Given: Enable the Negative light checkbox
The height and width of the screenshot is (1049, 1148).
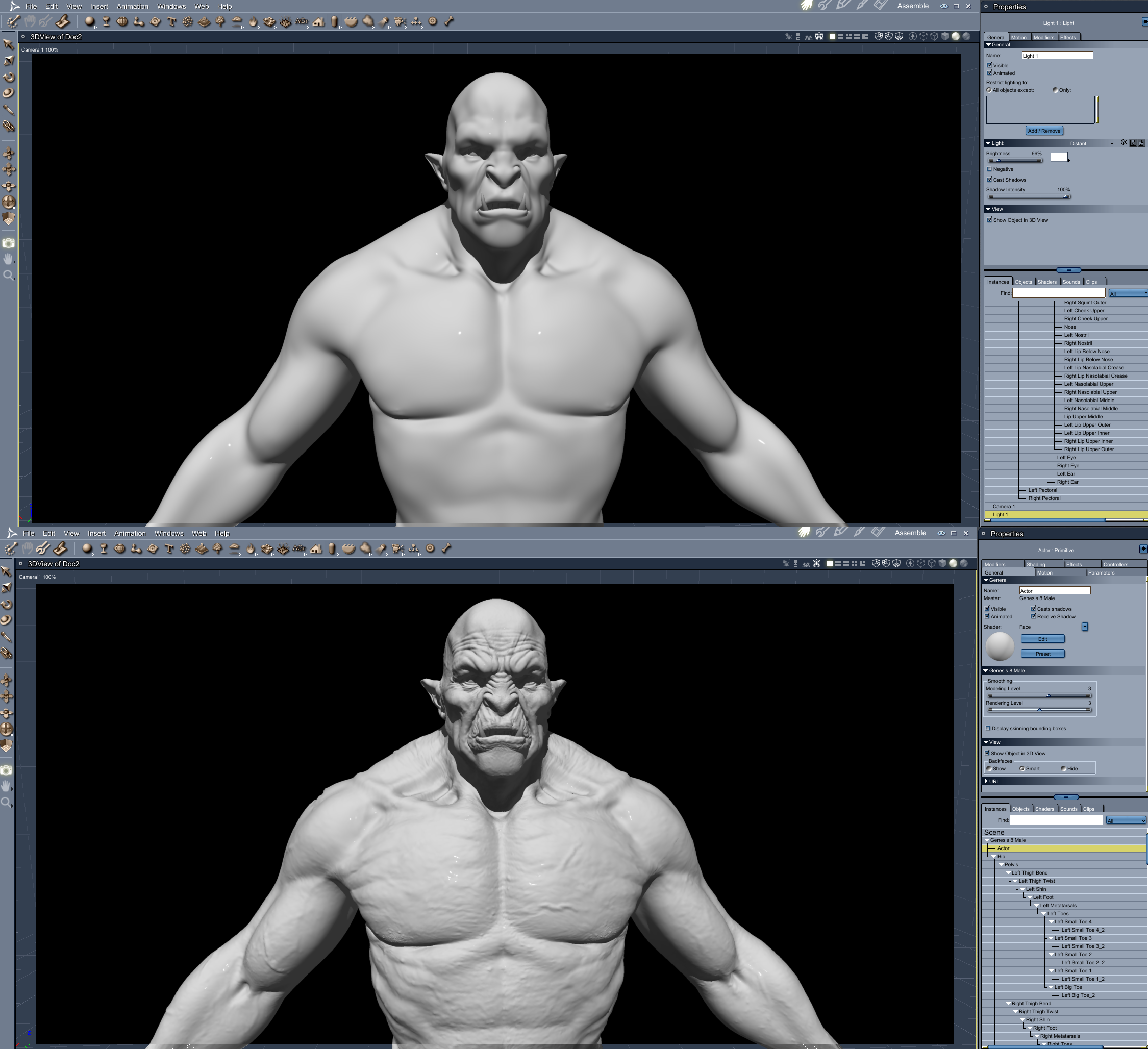Looking at the screenshot, I should (x=990, y=169).
